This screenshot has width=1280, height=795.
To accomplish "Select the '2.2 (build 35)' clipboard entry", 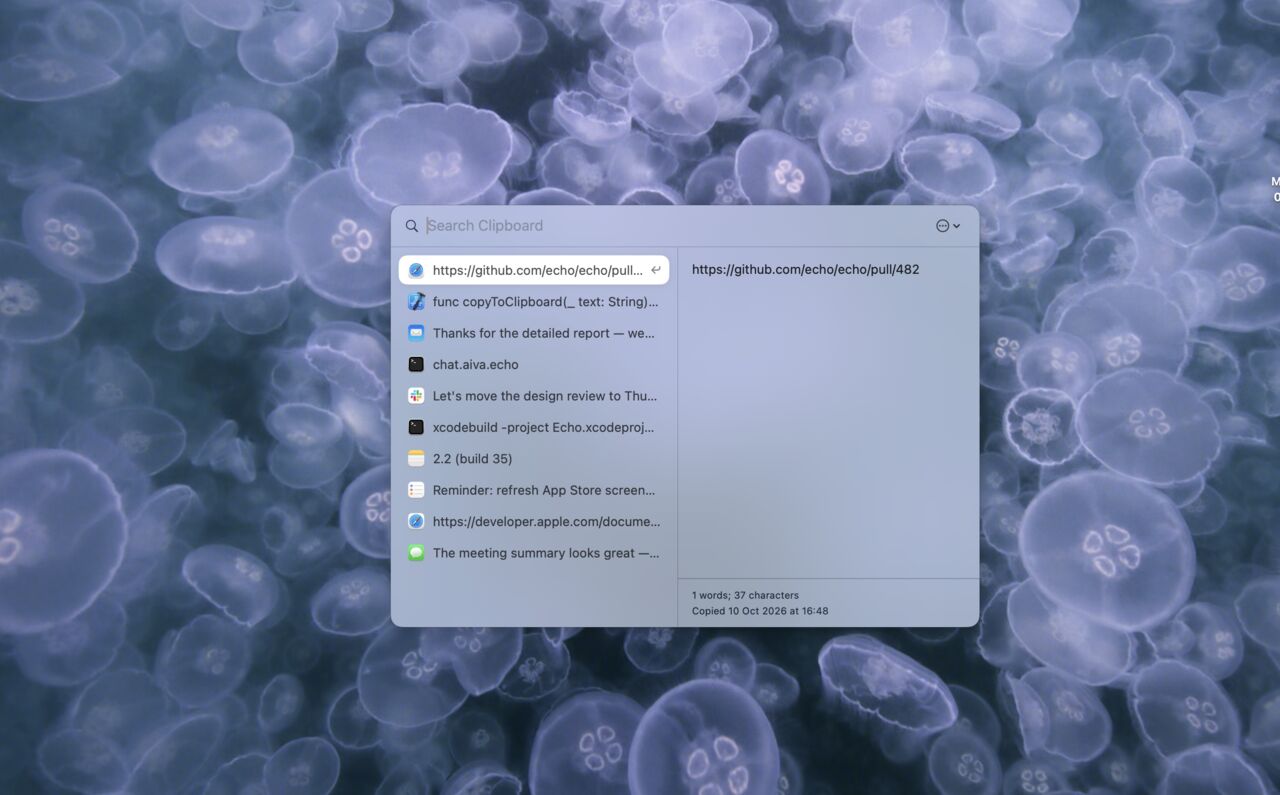I will (534, 459).
